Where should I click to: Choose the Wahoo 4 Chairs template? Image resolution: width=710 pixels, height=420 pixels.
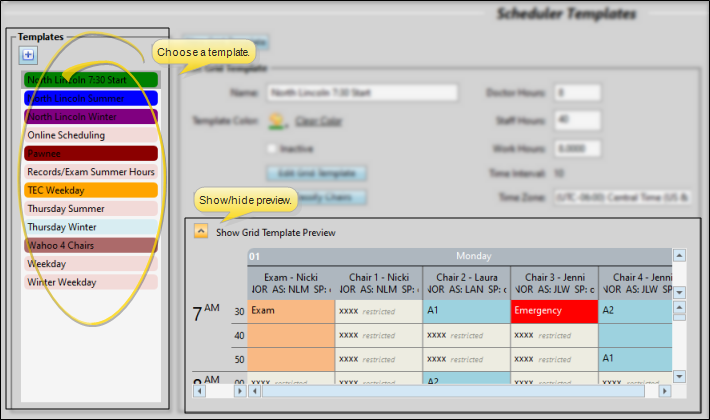pos(91,245)
